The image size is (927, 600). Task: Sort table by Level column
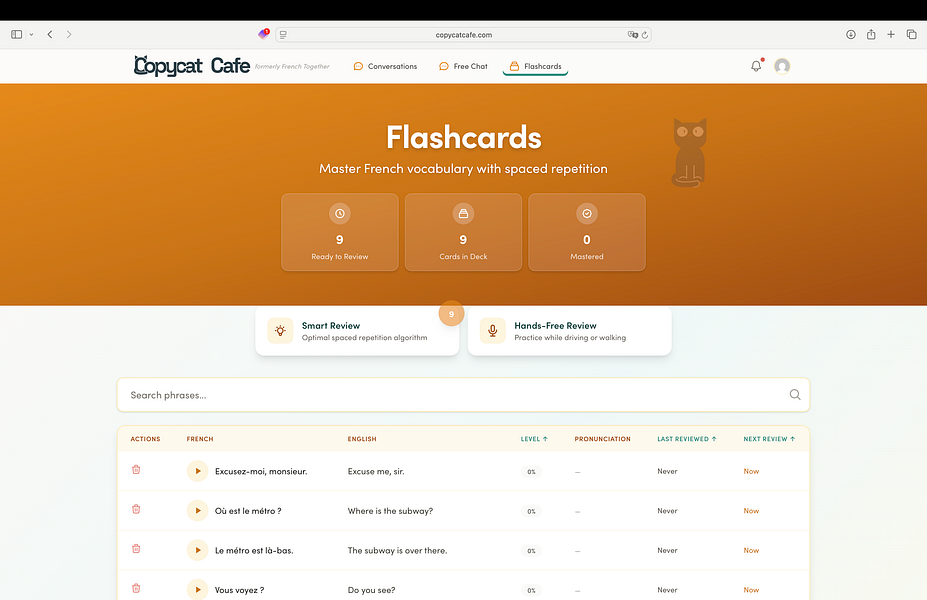(x=534, y=439)
